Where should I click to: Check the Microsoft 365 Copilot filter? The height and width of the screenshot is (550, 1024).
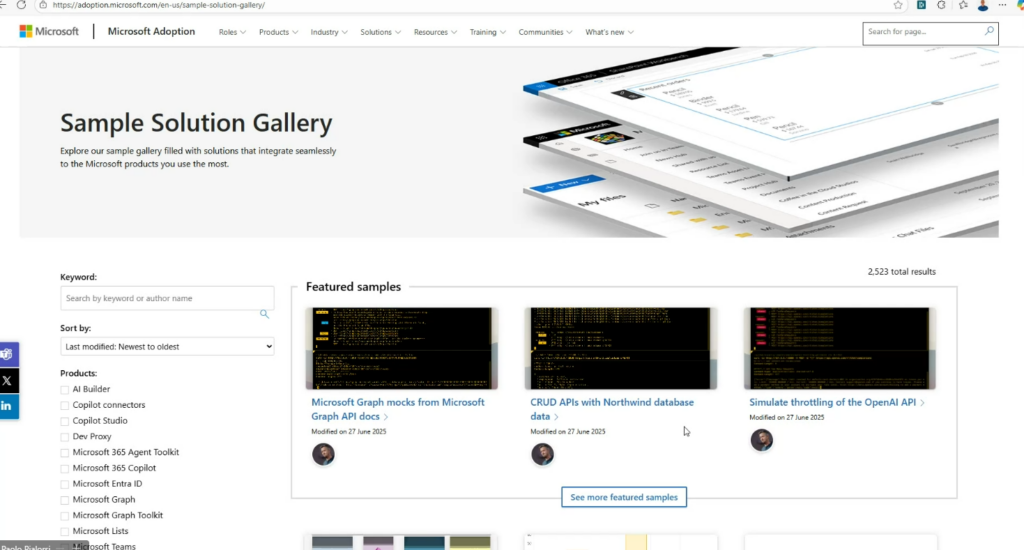click(65, 468)
